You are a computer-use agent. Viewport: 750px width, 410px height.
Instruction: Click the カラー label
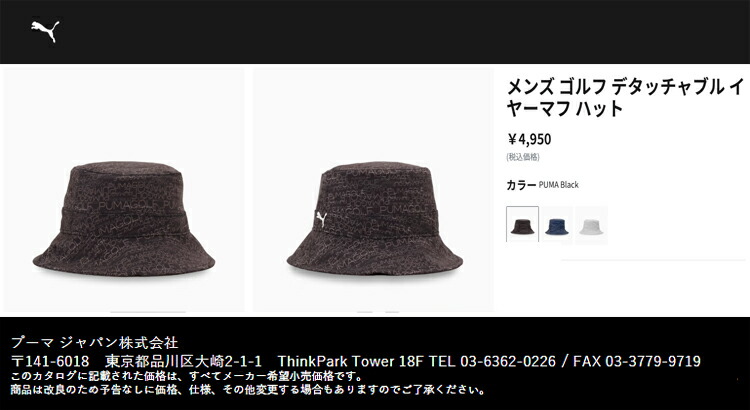[521, 185]
